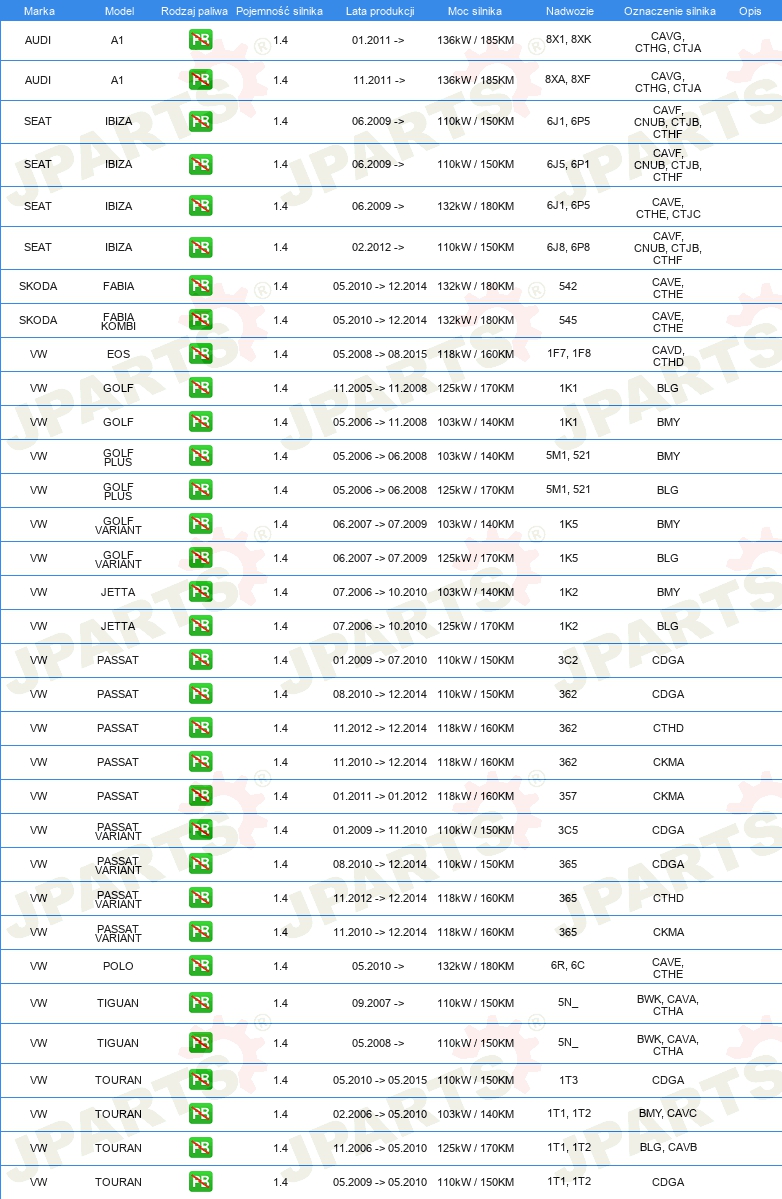The image size is (782, 1199).
Task: Click the fuel icon in the GOLF PLUS BMY row
Action: pos(200,456)
